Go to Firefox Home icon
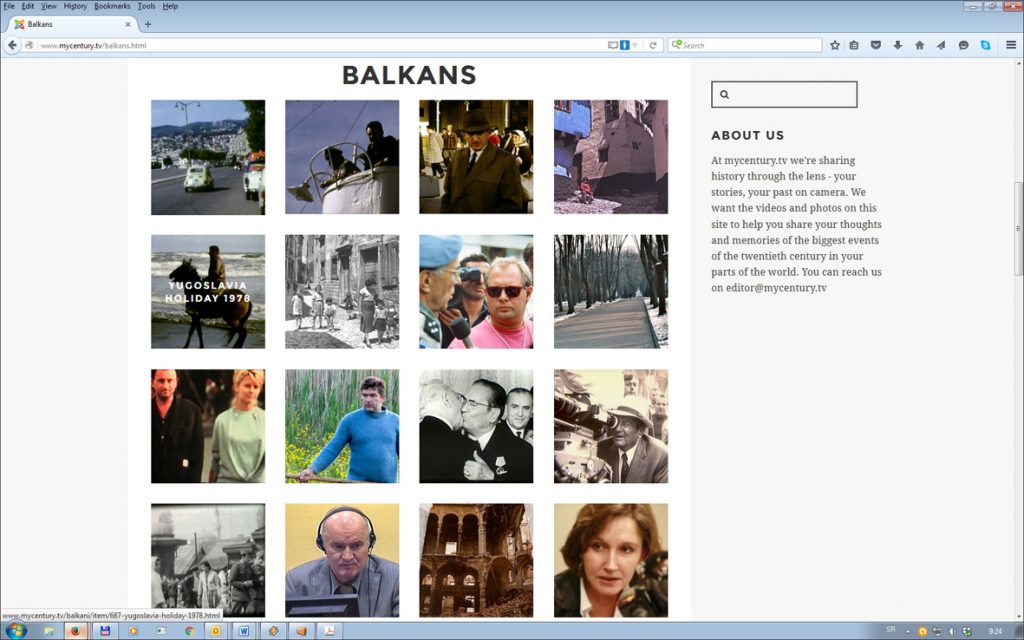This screenshot has height=640, width=1024. [x=919, y=45]
